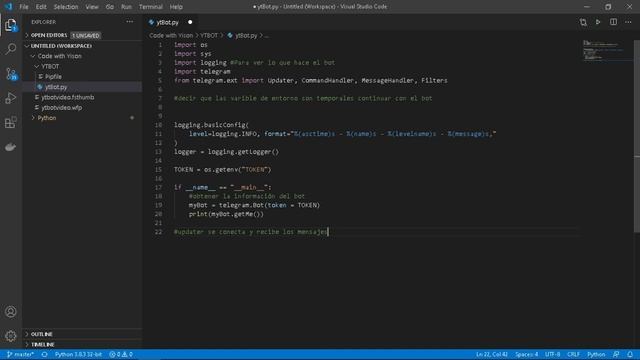Click the Open Changes editor icon

point(583,22)
